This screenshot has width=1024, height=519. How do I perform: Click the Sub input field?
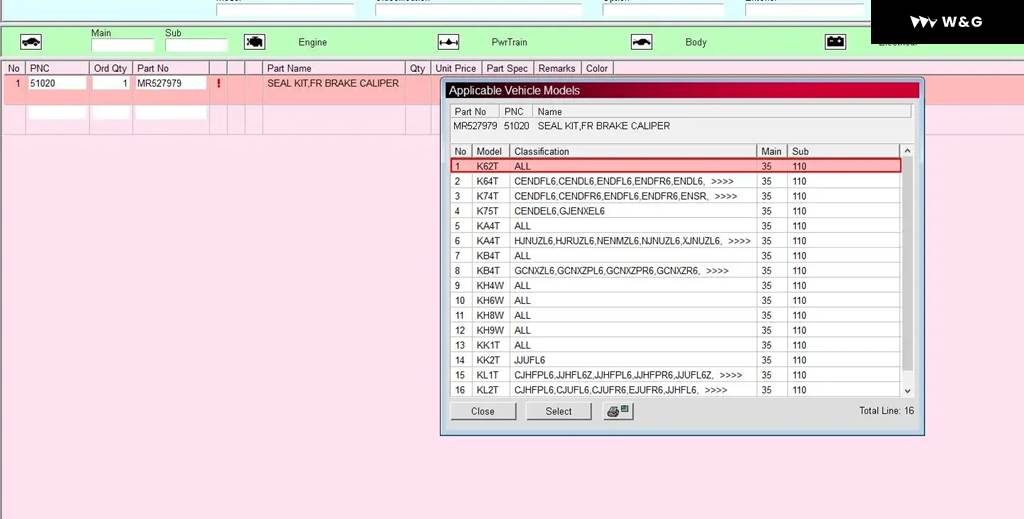[x=196, y=45]
